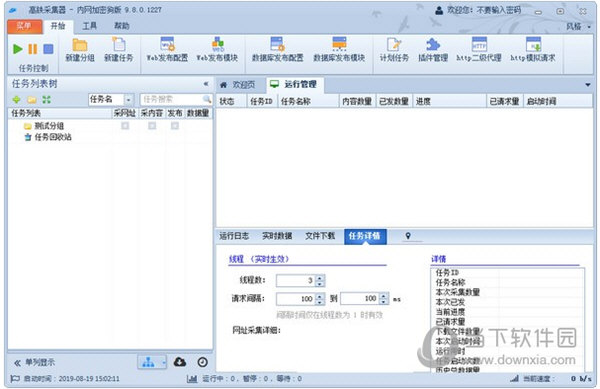Toggle 采网址 checkbox for 测试分组
This screenshot has height=389, width=600.
click(125, 126)
